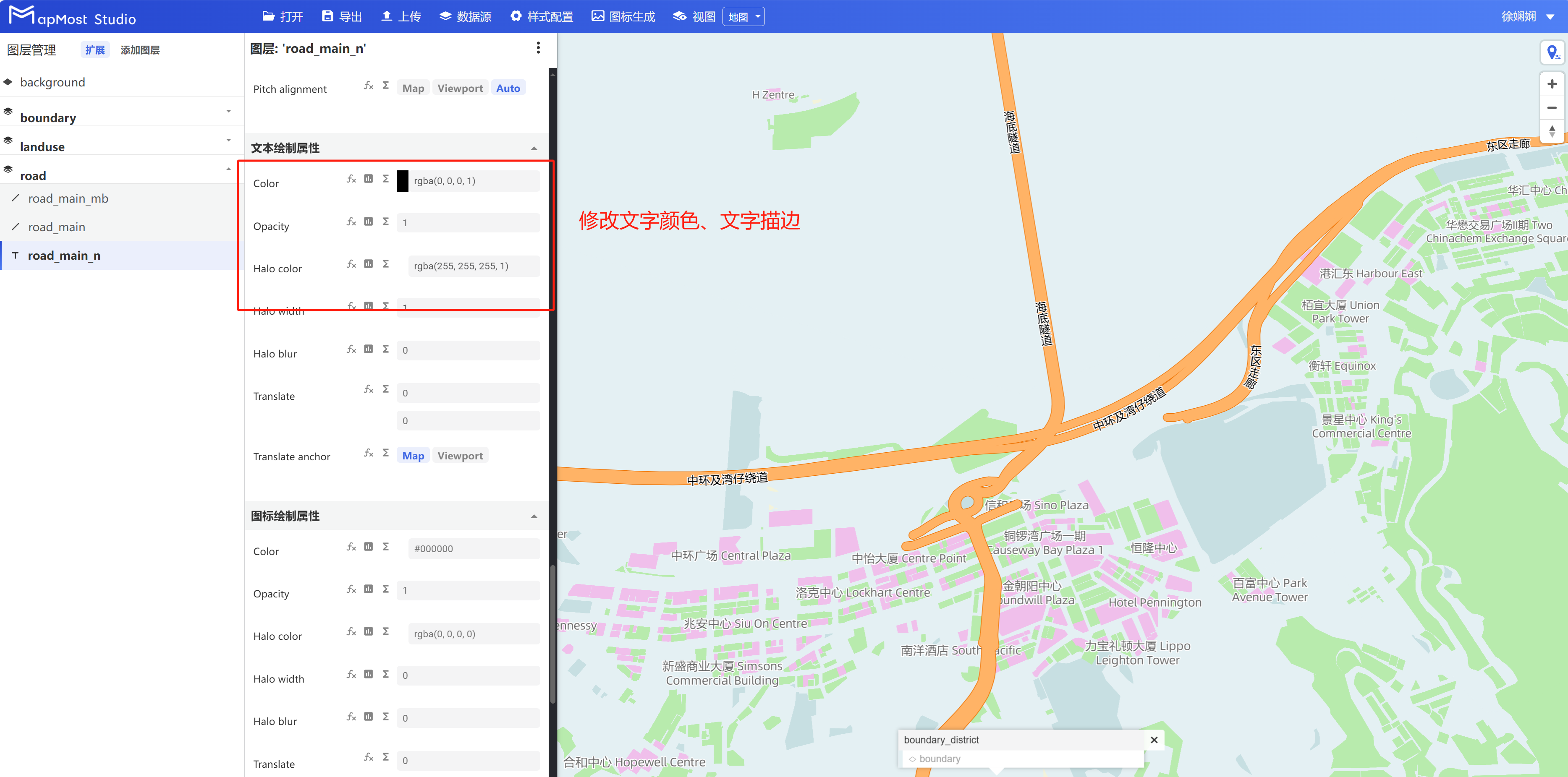Set Pitch alignment to Map
This screenshot has height=777, width=1568.
coord(413,88)
